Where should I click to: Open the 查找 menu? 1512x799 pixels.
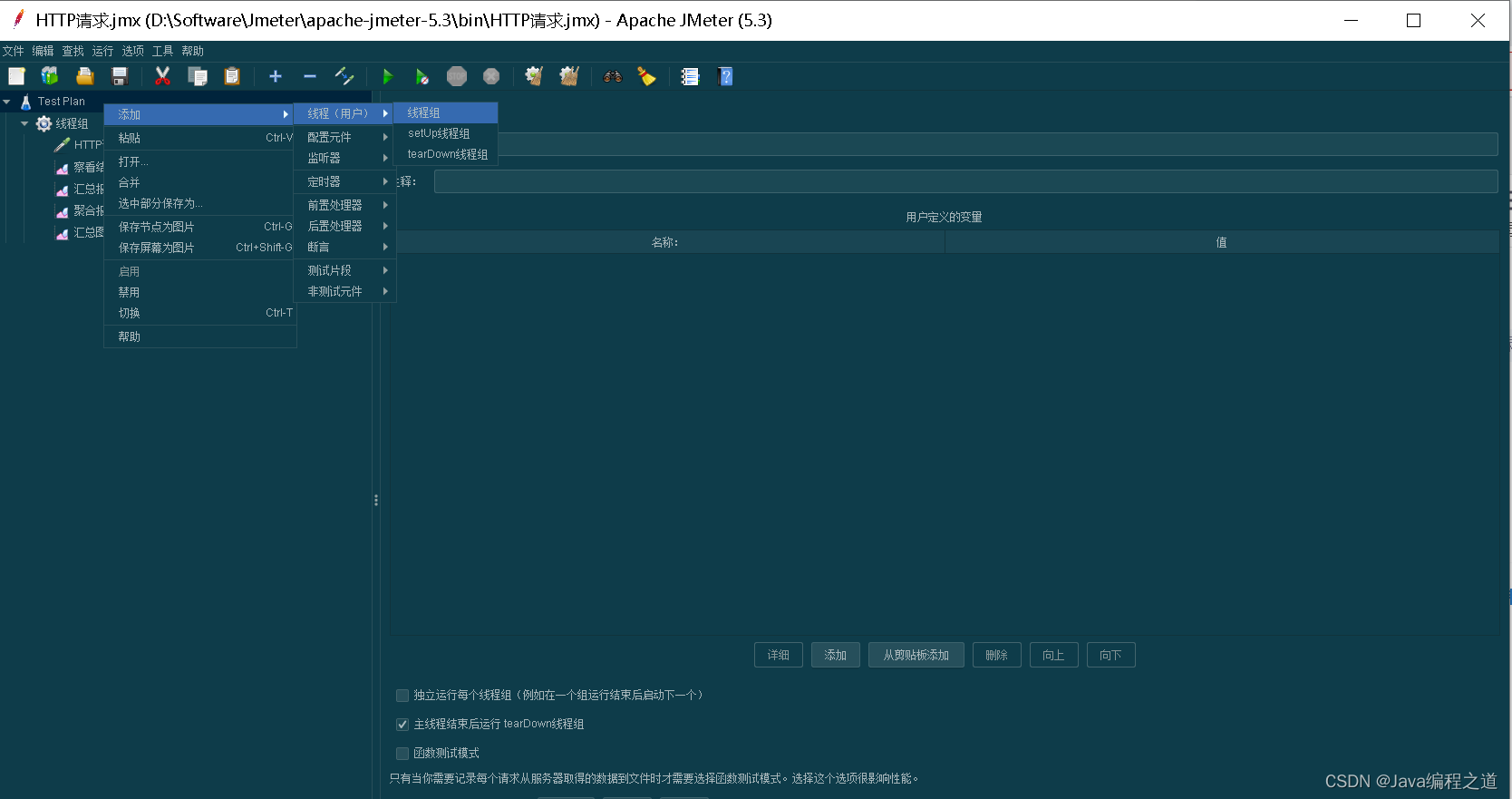coord(73,51)
